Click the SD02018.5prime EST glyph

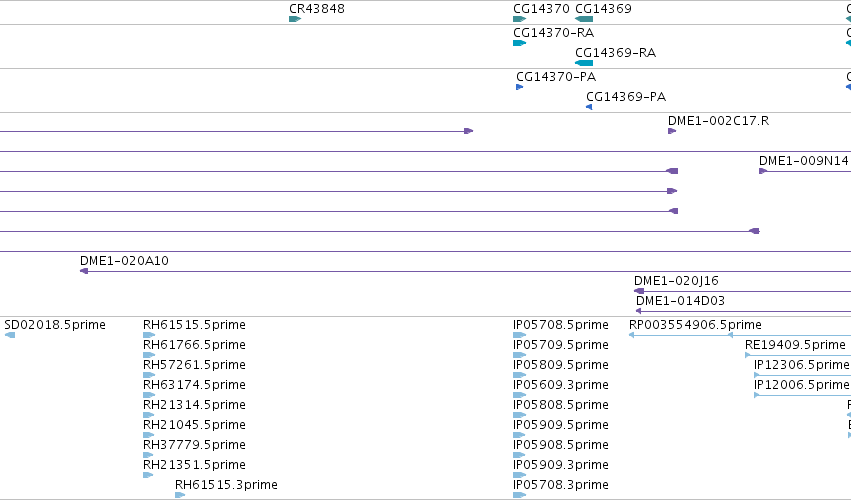pos(10,335)
